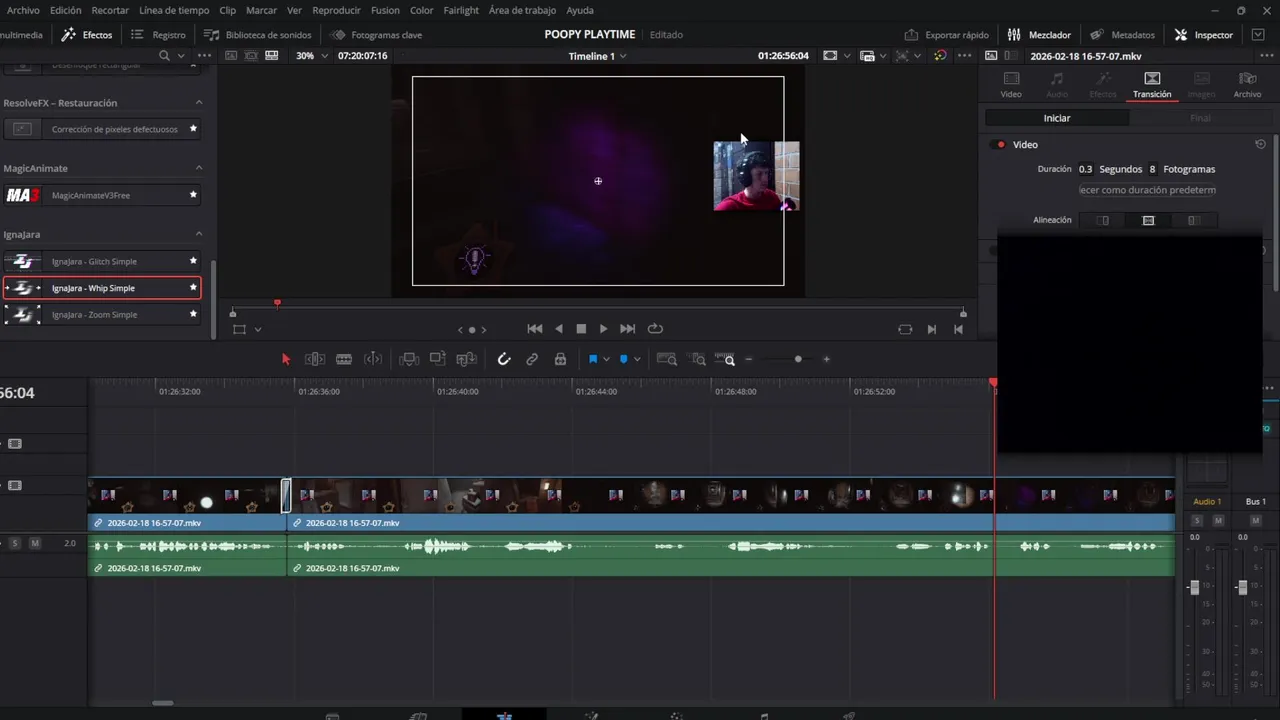Open viewer zoom 30% dropdown
This screenshot has width=1280, height=720.
311,56
